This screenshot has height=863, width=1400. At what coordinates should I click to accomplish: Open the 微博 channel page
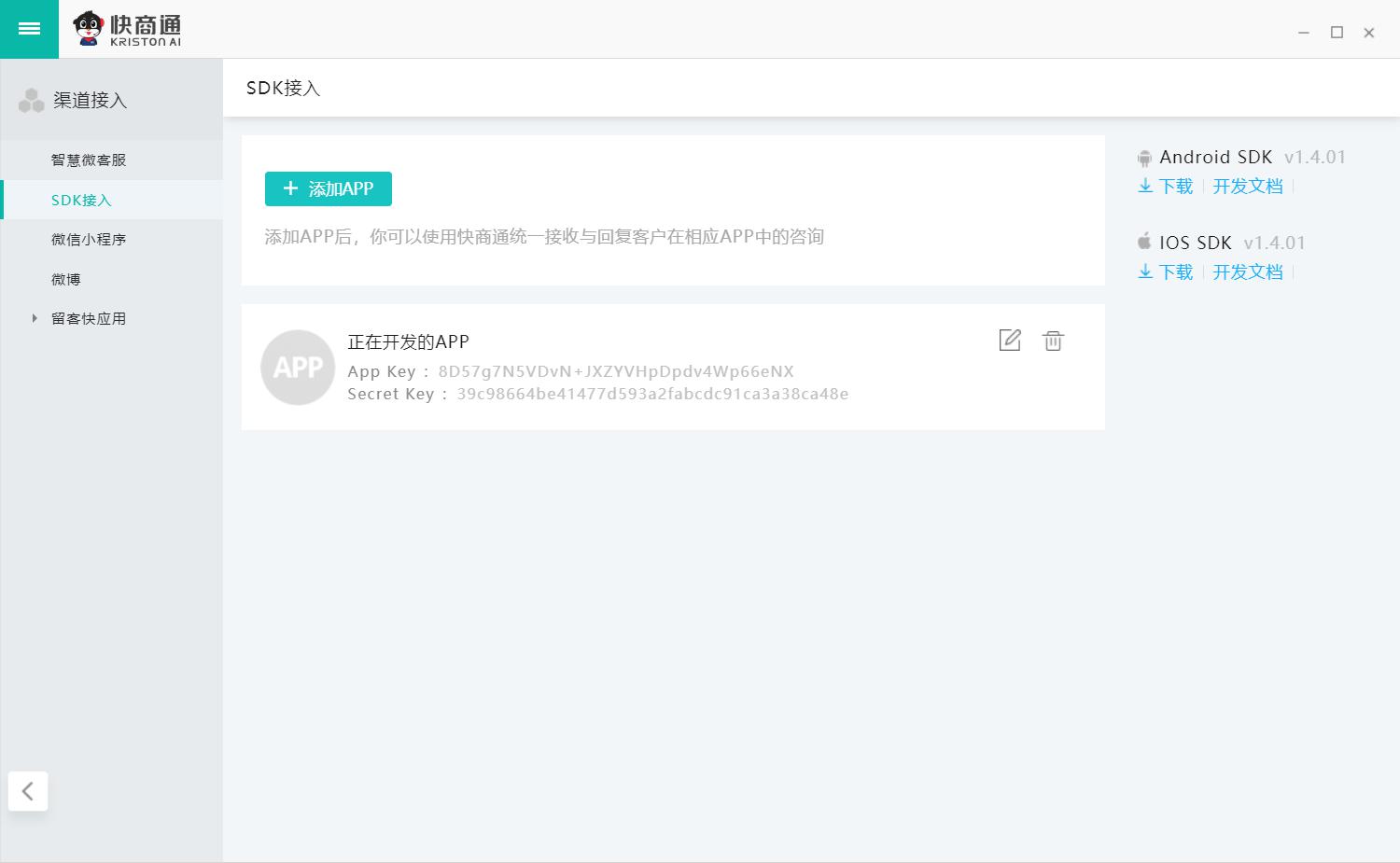[x=65, y=279]
